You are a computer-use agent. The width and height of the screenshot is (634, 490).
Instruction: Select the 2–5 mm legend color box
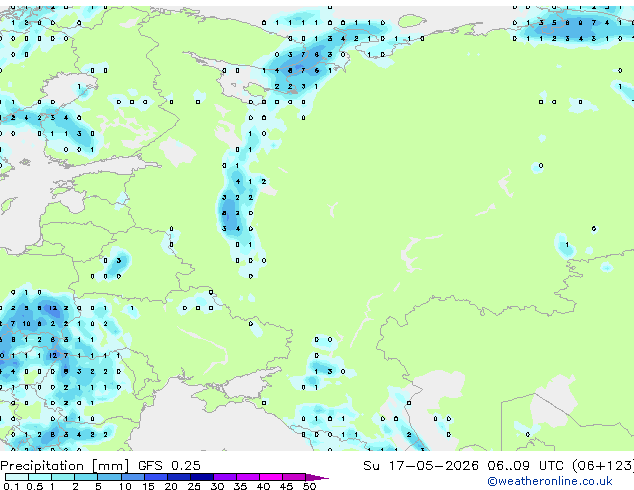point(86,477)
